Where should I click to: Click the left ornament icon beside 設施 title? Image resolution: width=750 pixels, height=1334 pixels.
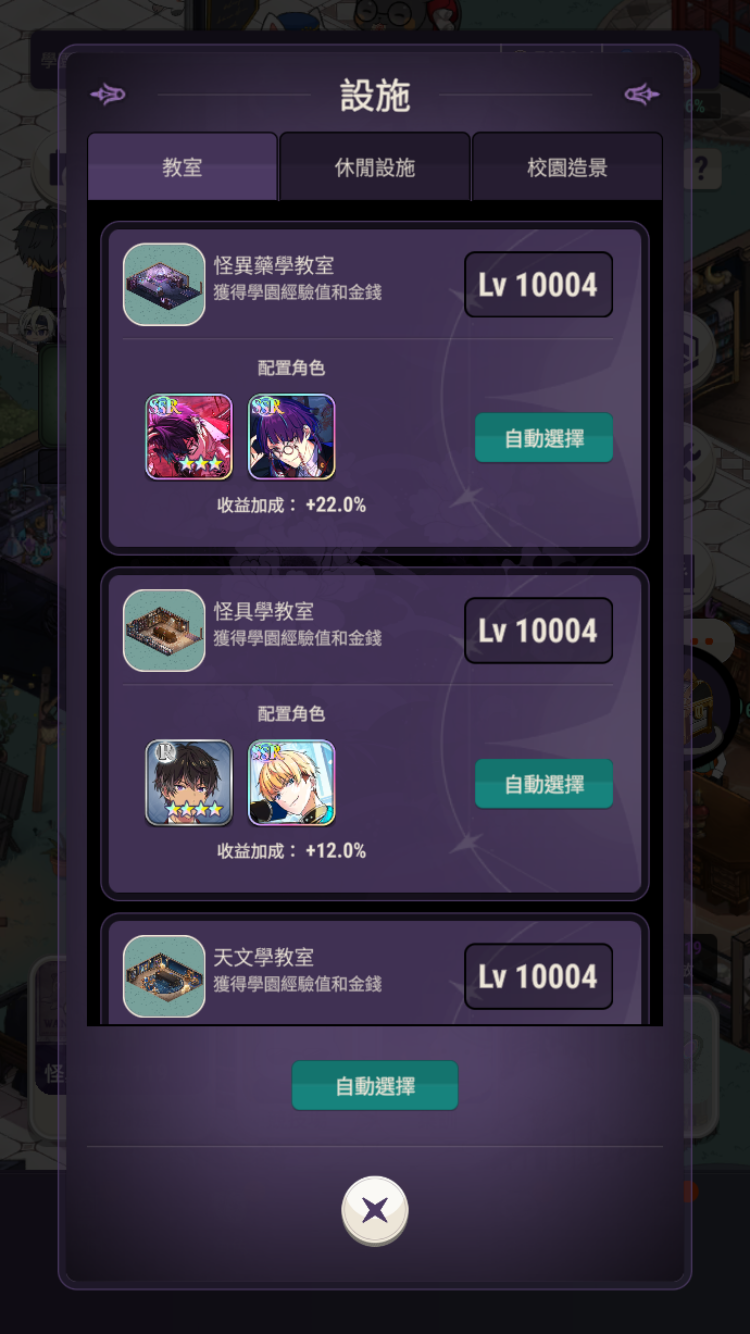[x=108, y=95]
